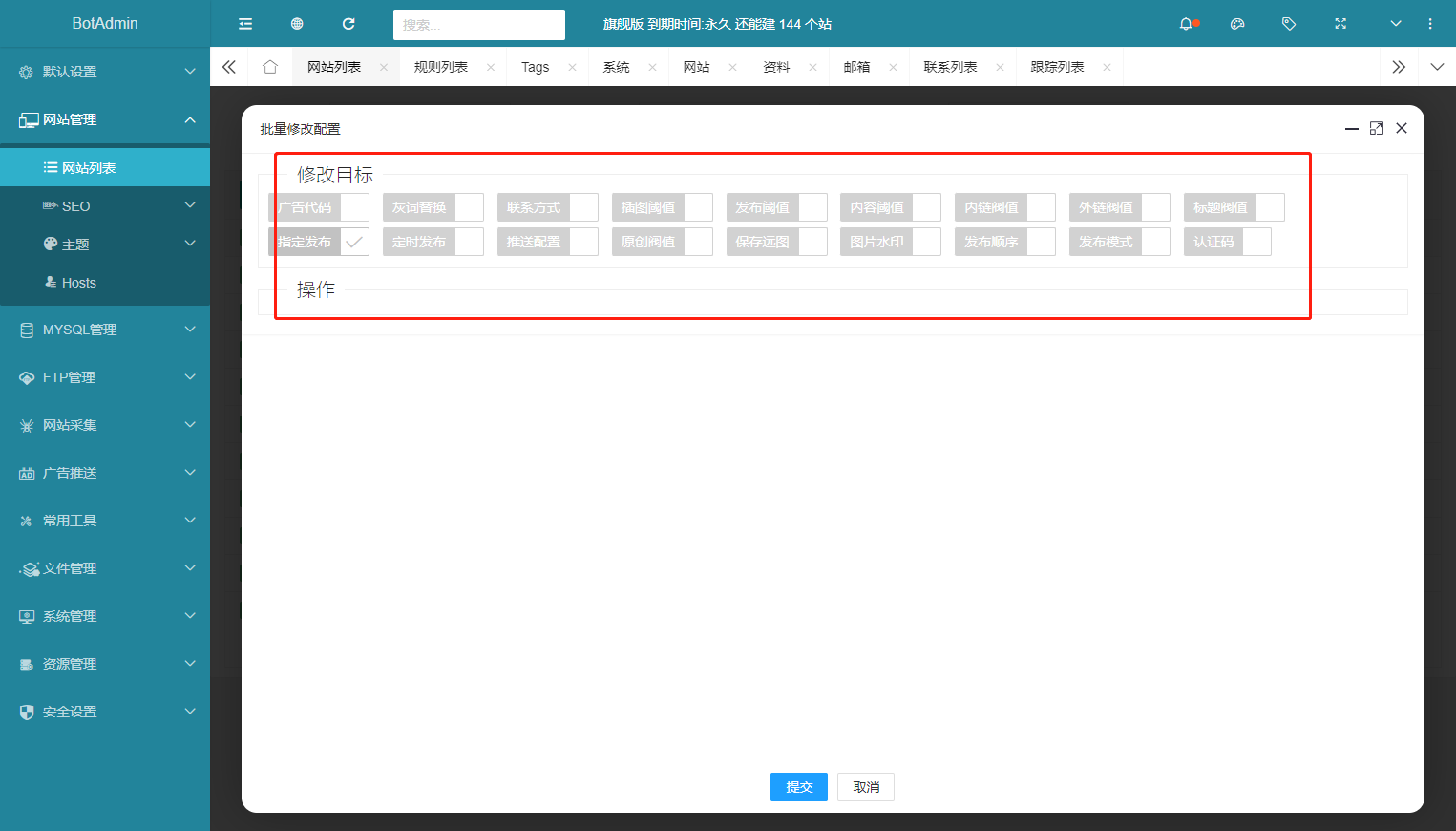Open the vertical three-dot more menu
The width and height of the screenshot is (1456, 831).
click(x=1430, y=24)
